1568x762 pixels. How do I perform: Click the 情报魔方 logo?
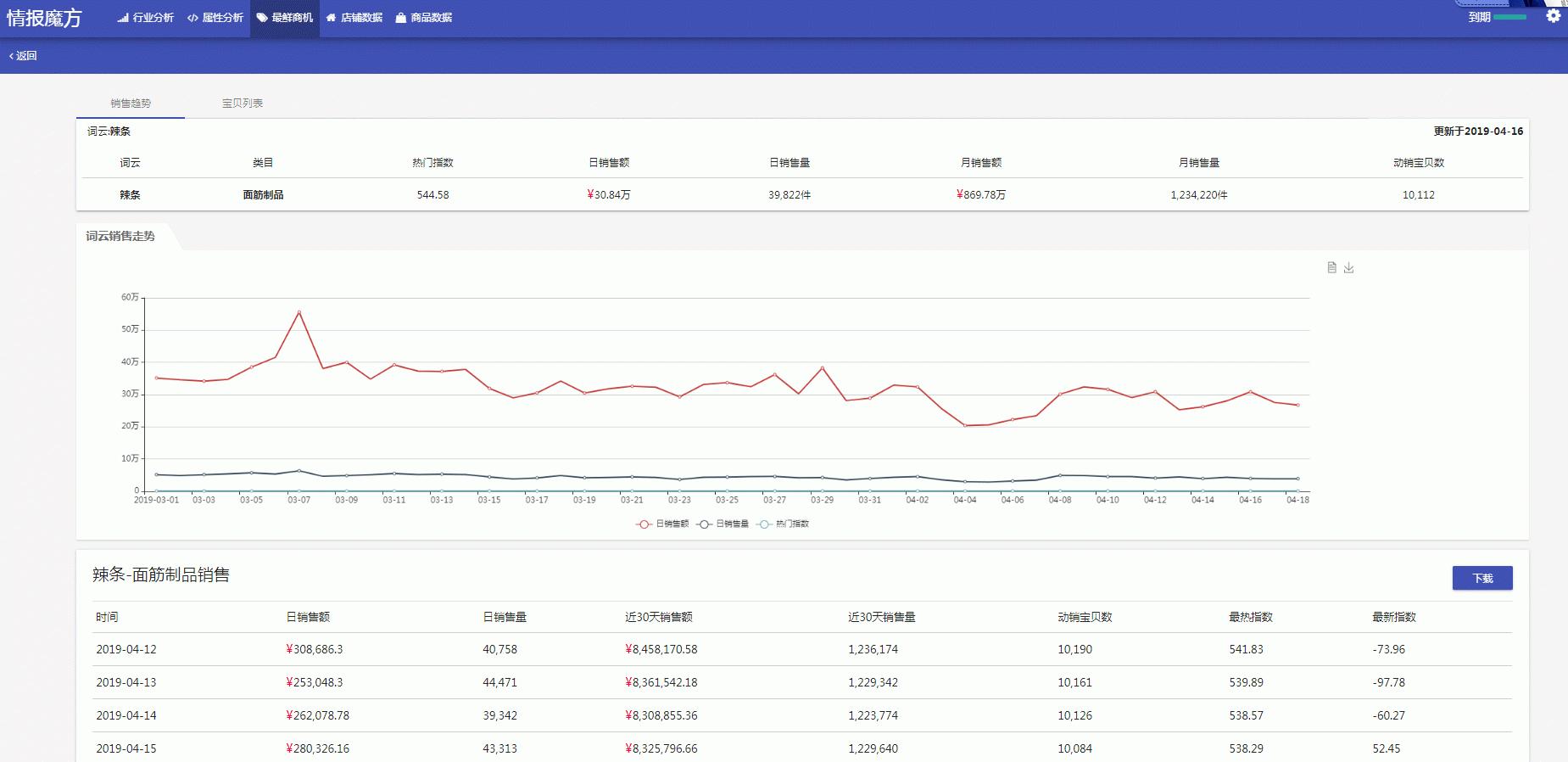pos(44,18)
